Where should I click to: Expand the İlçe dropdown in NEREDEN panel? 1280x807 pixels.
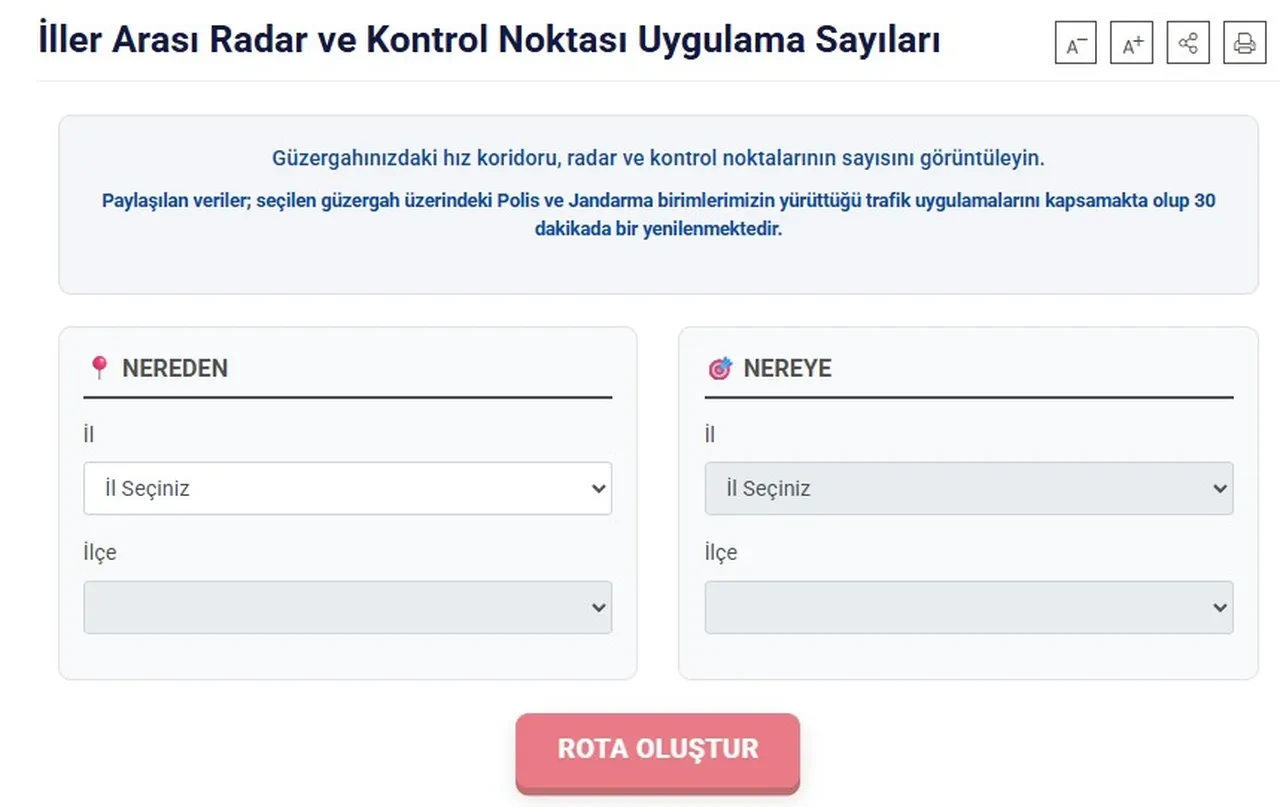(347, 607)
